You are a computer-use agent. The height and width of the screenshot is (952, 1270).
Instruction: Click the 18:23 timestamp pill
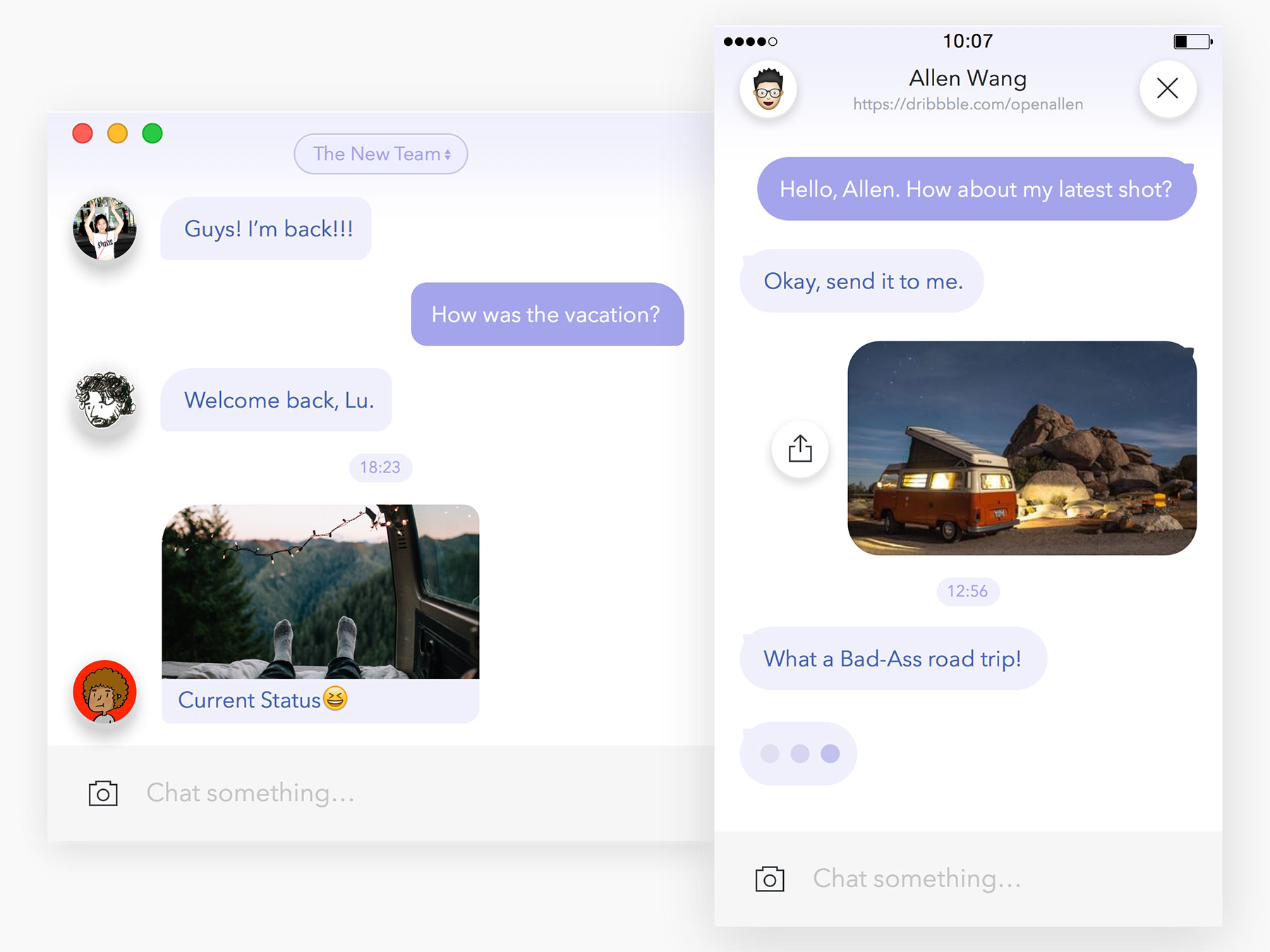380,468
